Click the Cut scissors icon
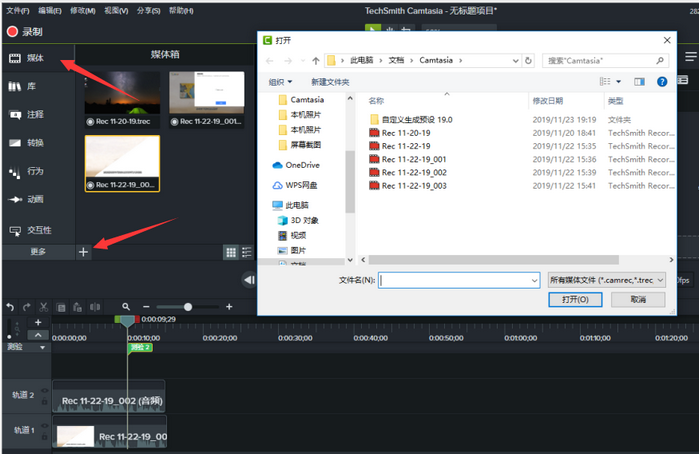699x454 pixels. click(43, 307)
